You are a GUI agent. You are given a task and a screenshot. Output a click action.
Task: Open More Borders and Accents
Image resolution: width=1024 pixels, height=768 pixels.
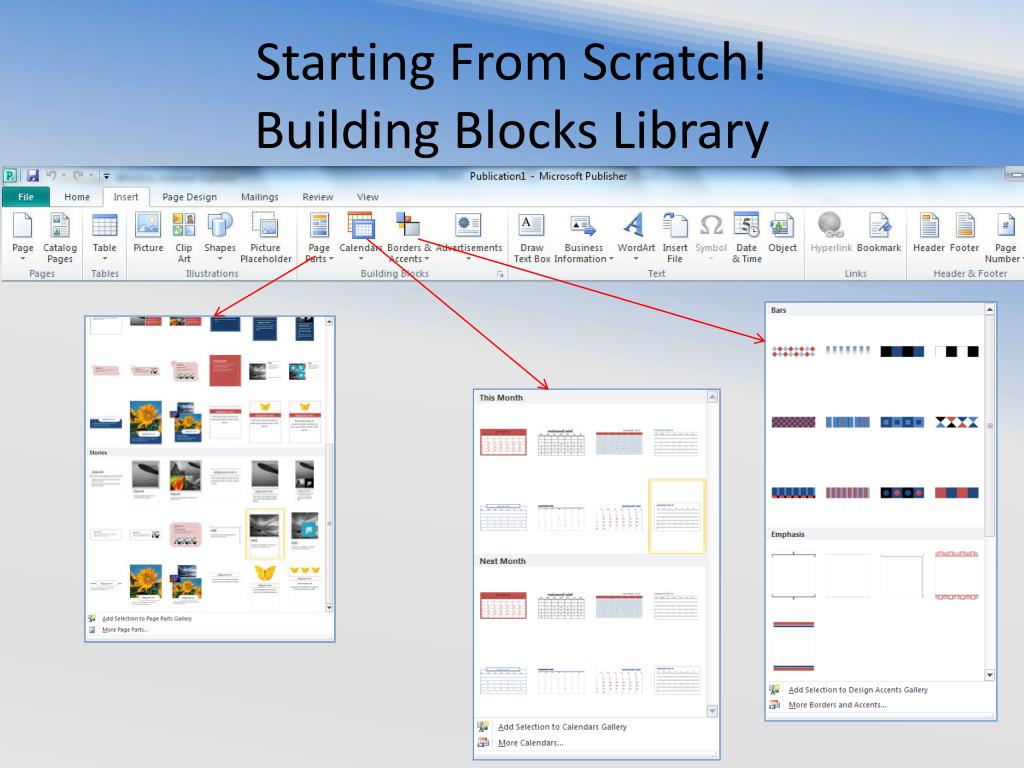837,705
